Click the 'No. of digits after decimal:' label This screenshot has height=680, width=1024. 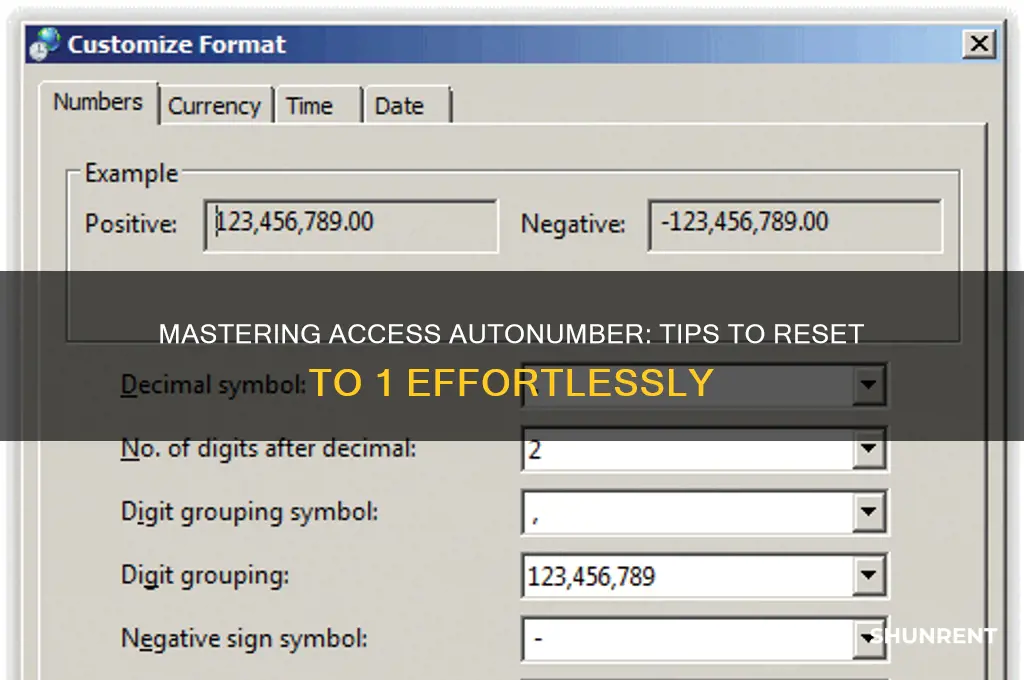click(x=268, y=449)
